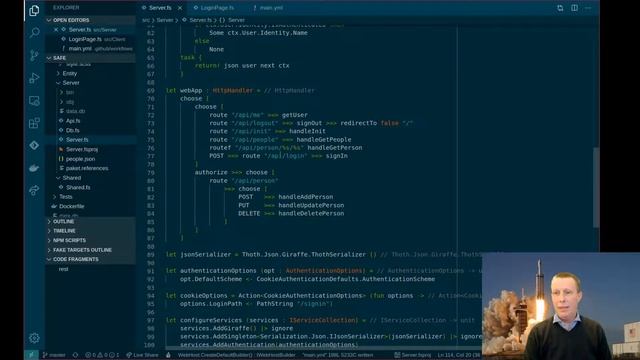Expand the NPM Scripts panel
The width and height of the screenshot is (640, 360).
(90, 240)
